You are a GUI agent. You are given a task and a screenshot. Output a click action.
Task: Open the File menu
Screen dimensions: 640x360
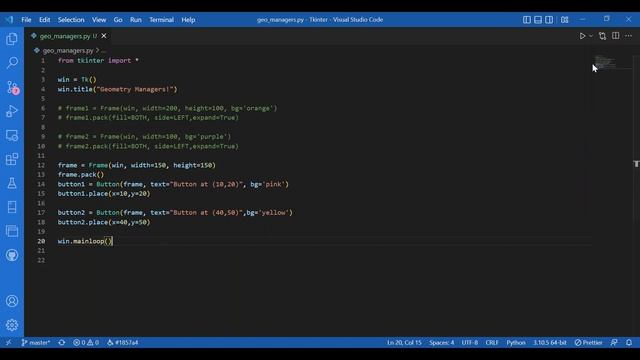(26, 20)
